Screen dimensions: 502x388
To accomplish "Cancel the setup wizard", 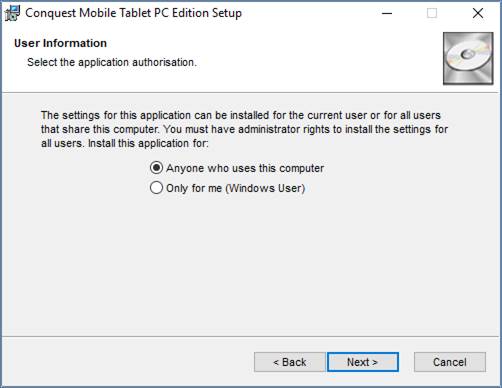I will click(x=450, y=362).
